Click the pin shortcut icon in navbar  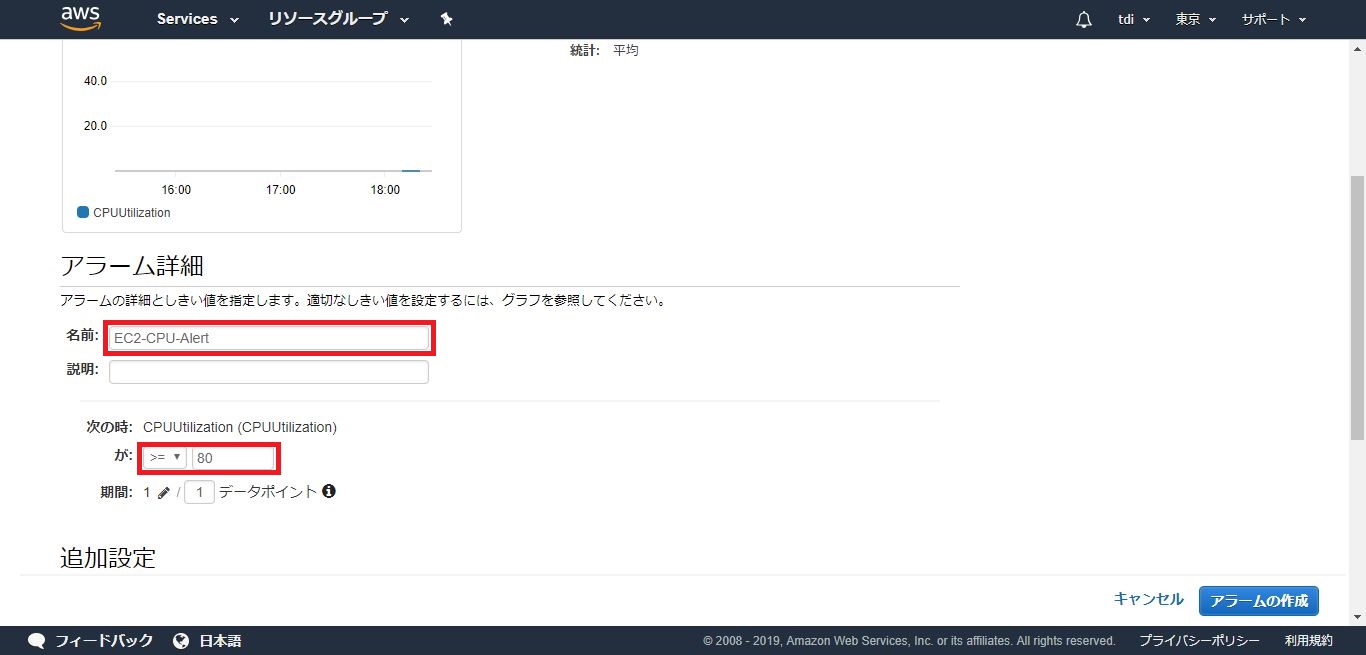point(447,19)
